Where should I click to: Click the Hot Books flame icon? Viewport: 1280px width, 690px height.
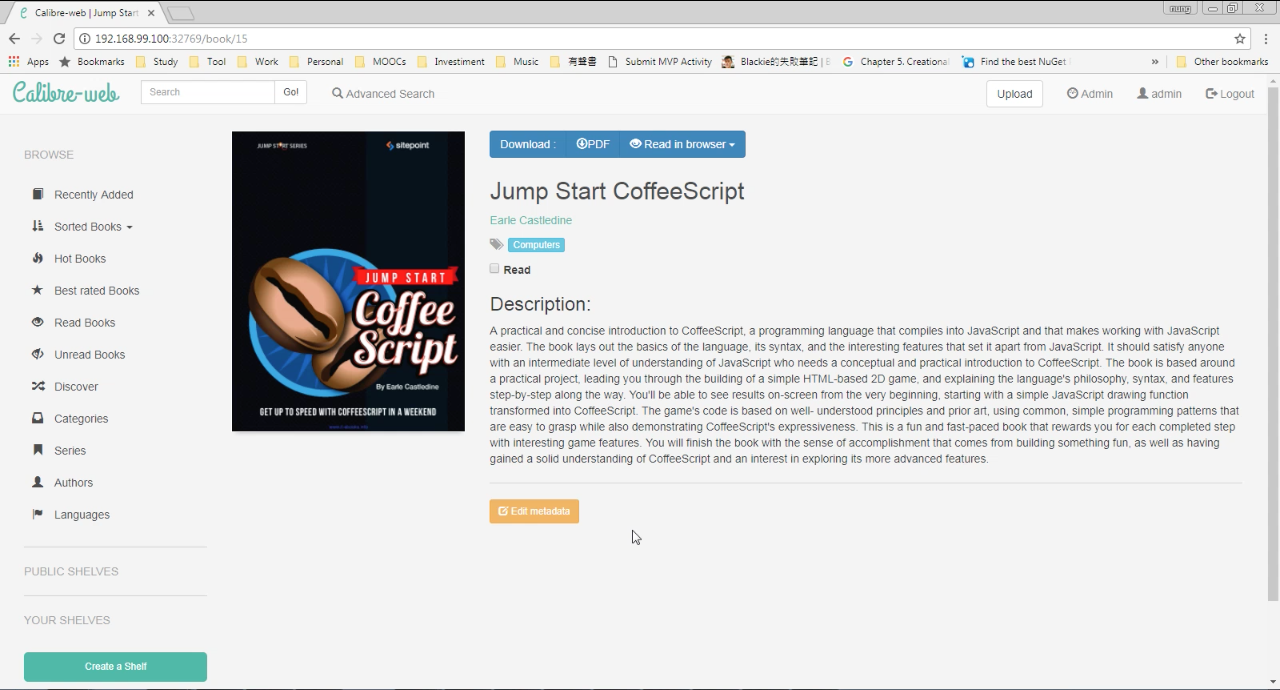[38, 258]
